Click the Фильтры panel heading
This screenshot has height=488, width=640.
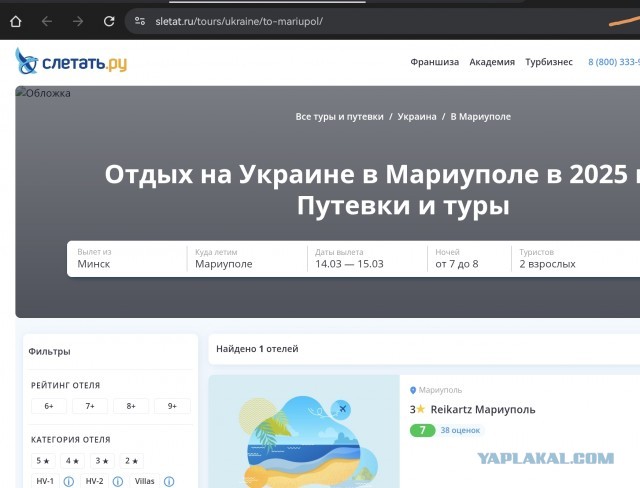pyautogui.click(x=49, y=351)
